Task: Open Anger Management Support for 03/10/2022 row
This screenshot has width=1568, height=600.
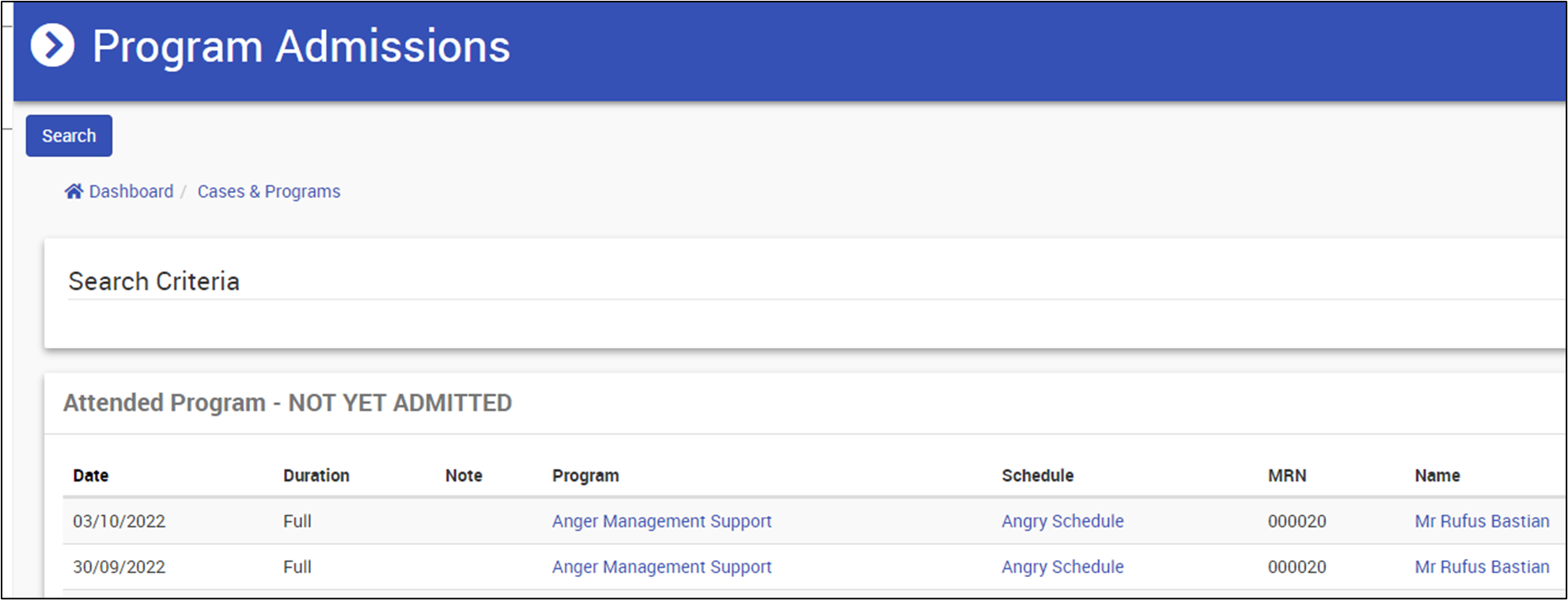Action: pyautogui.click(x=661, y=522)
